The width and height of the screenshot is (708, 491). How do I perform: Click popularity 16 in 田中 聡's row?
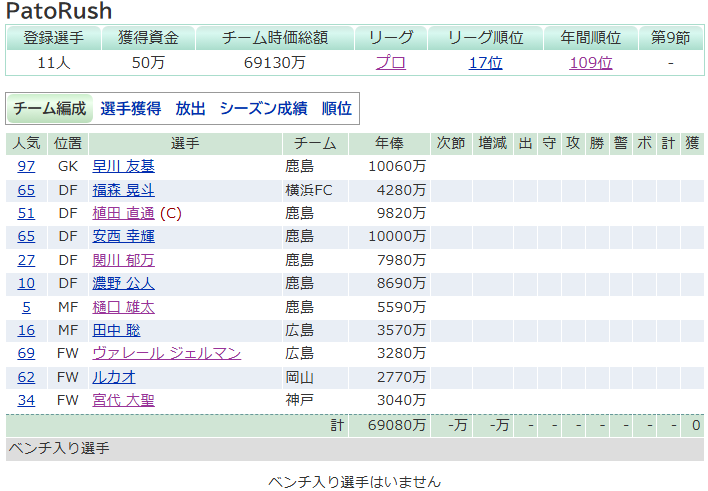(x=26, y=330)
